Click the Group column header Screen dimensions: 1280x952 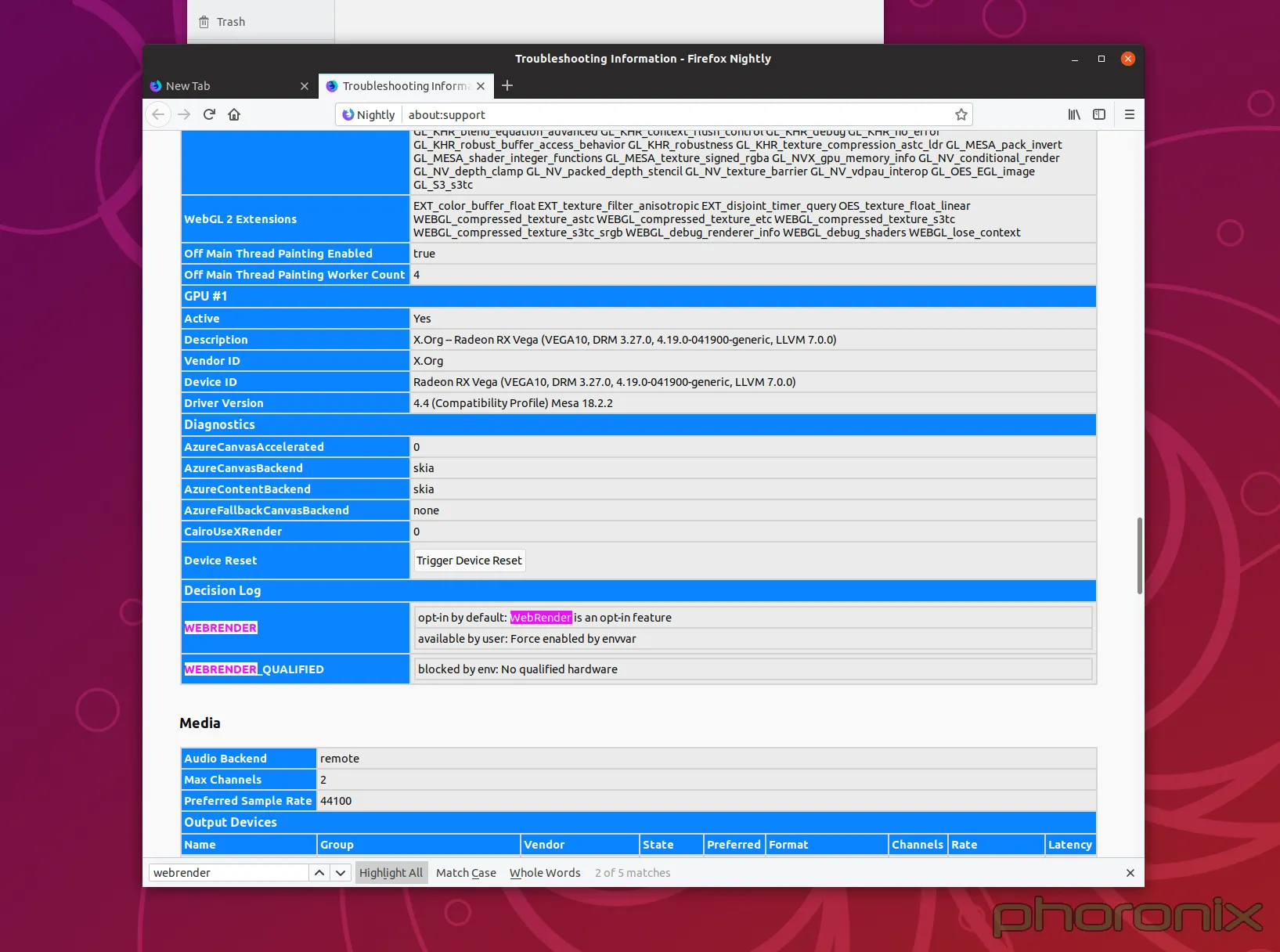(x=419, y=845)
